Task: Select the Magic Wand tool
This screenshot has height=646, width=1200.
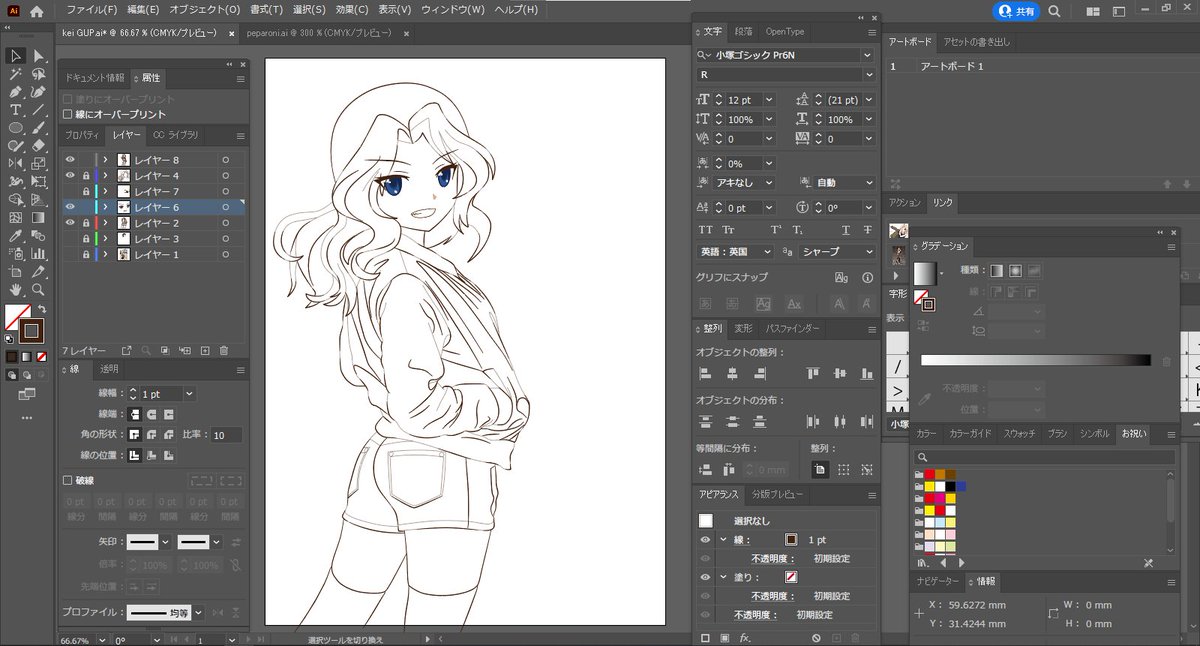Action: [16, 74]
